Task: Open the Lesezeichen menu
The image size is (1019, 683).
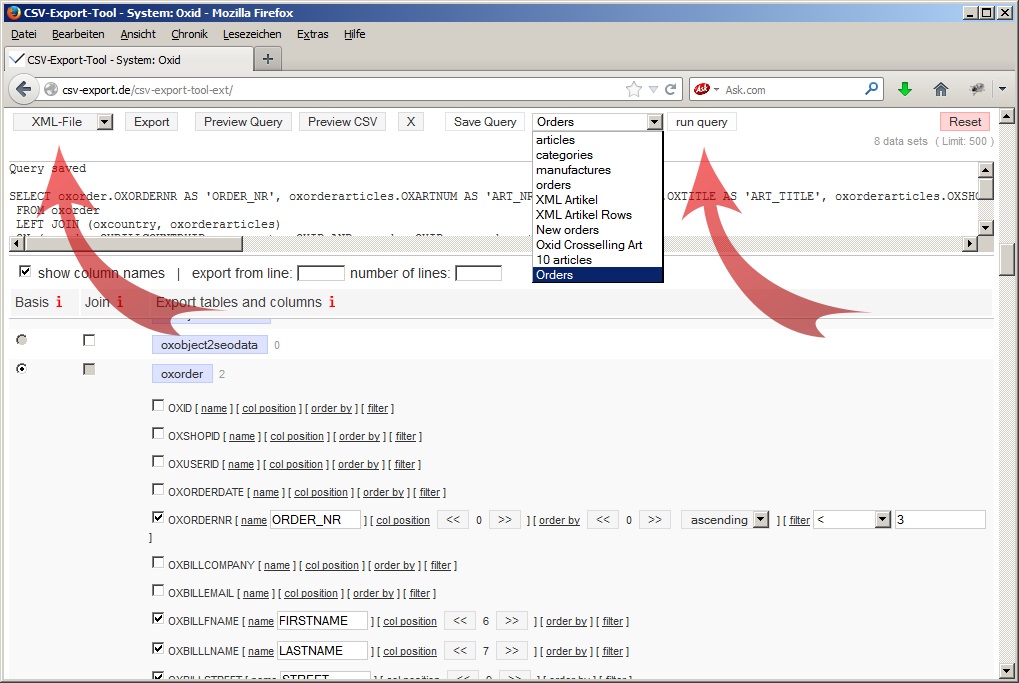Action: pyautogui.click(x=252, y=34)
